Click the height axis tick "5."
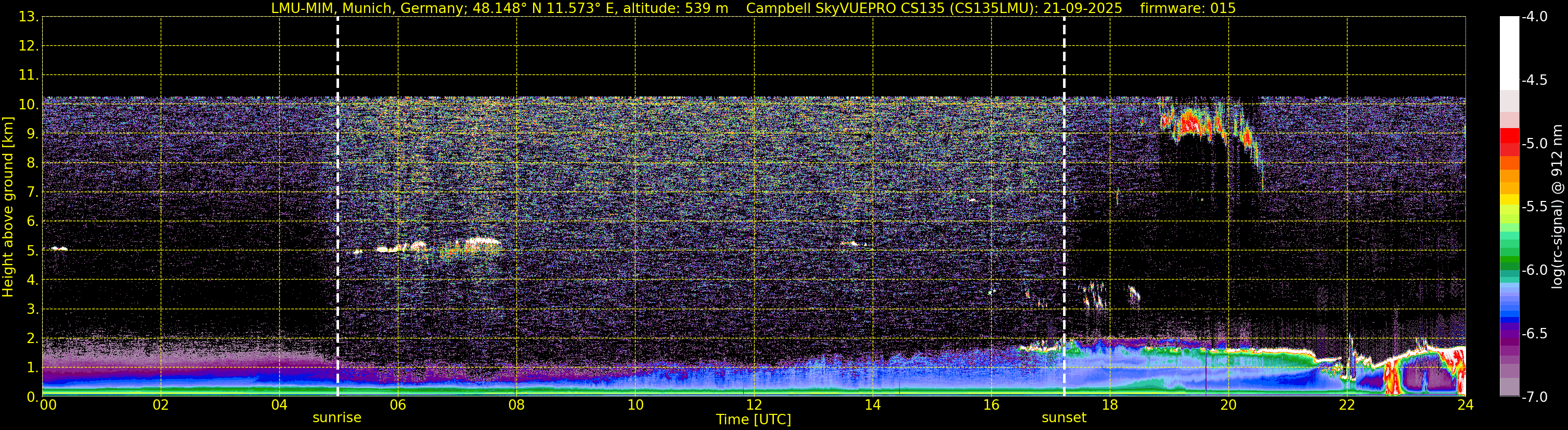Screen dimensions: 1568x430 coord(32,250)
